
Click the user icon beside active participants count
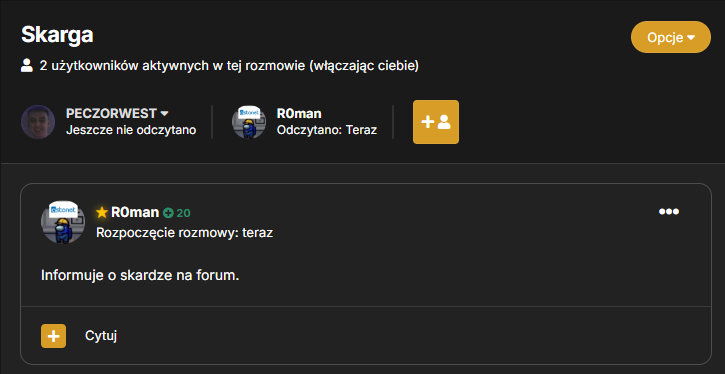point(27,66)
